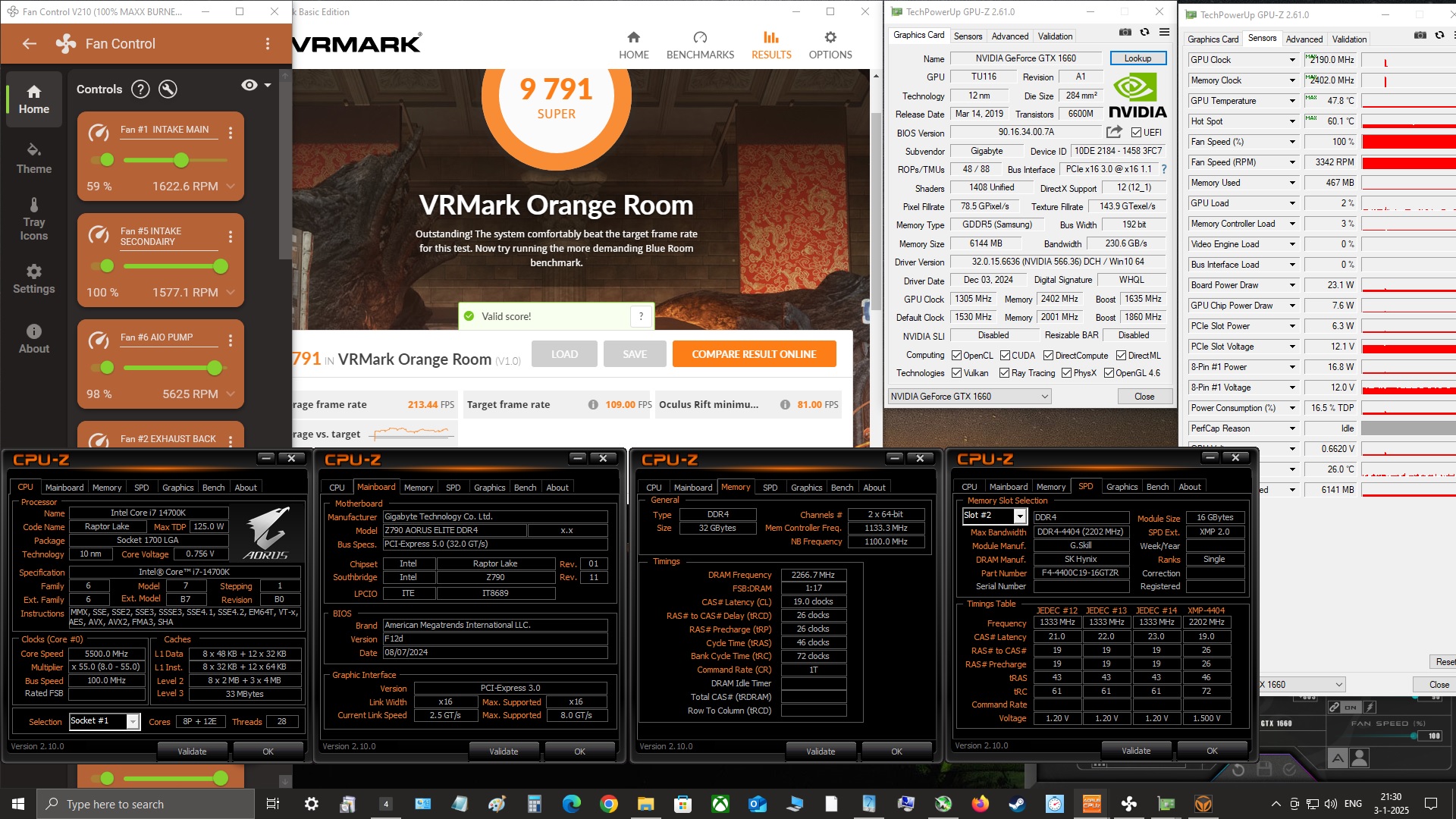Screen dimensions: 1456x819
Task: Open the dropdown arrow next to eye icon
Action: point(268,86)
